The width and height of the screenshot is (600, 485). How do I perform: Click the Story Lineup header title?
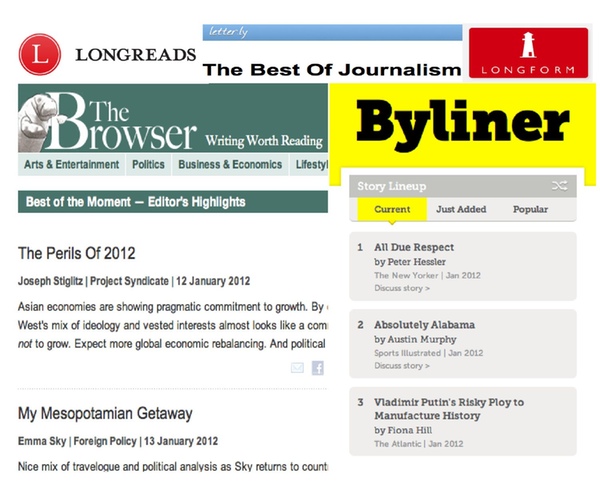(391, 186)
